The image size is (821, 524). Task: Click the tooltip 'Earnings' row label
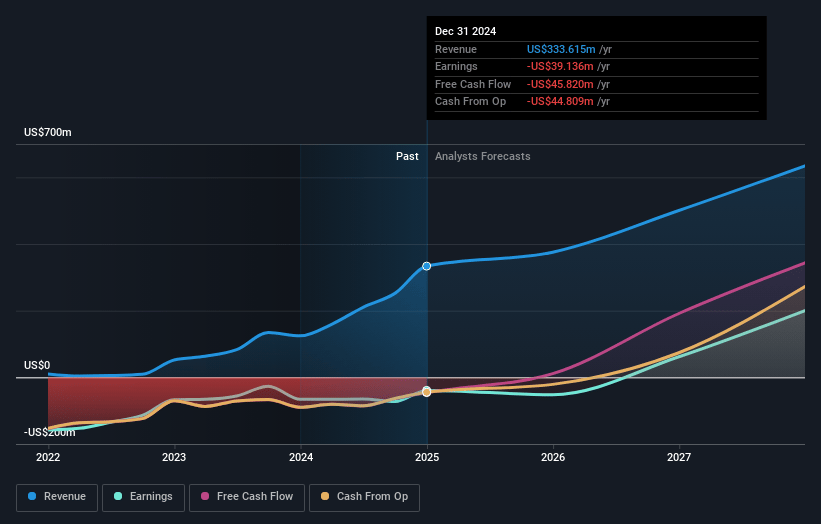[456, 66]
